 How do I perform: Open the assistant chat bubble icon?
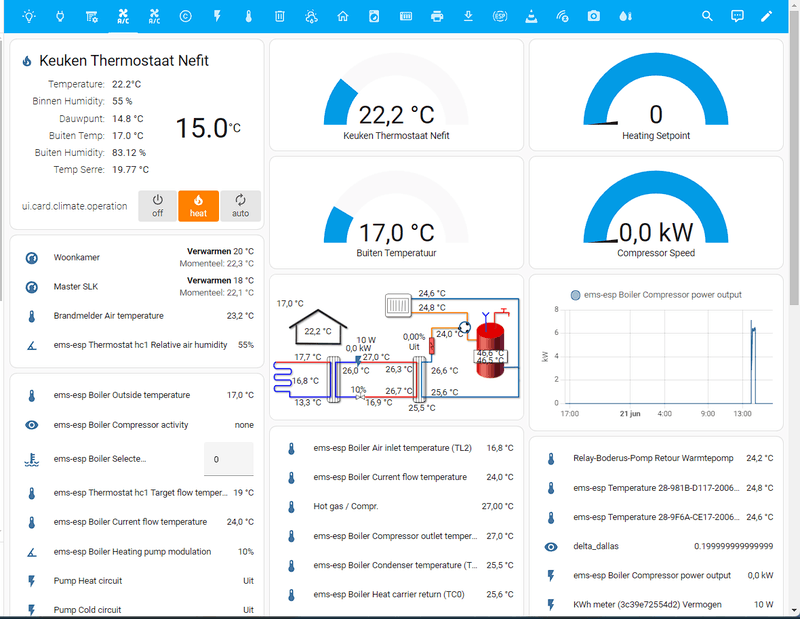[737, 16]
